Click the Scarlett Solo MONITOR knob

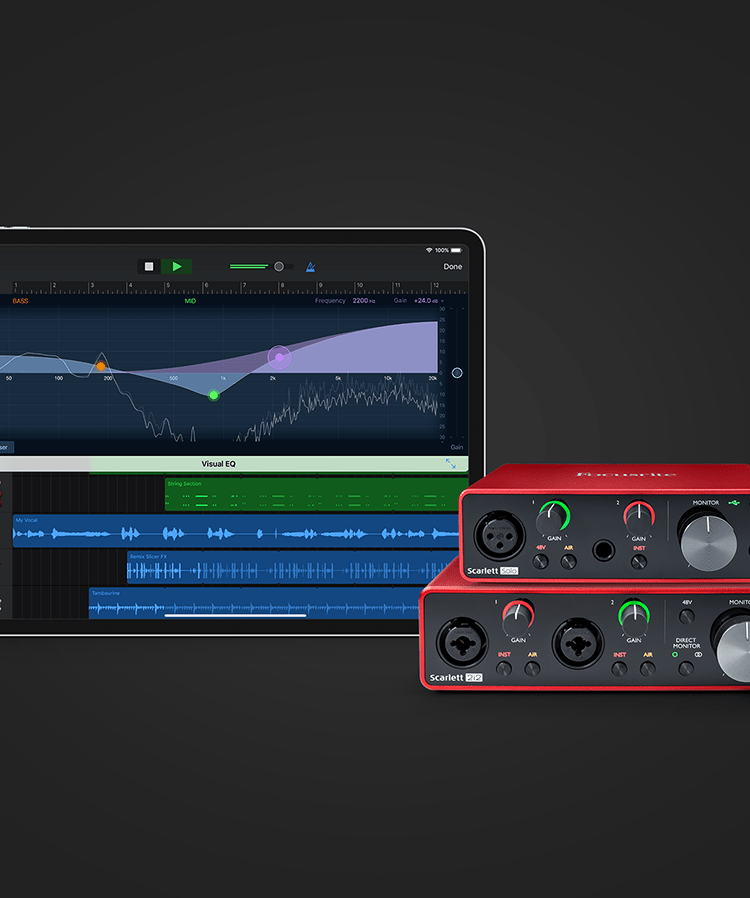click(x=708, y=541)
